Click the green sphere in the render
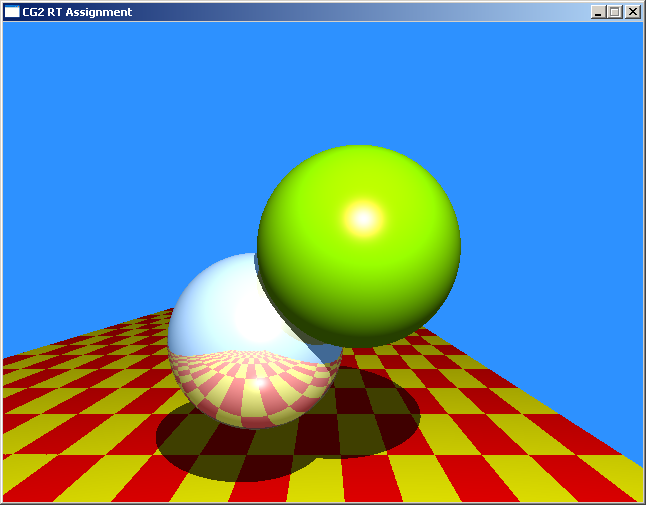 359,246
